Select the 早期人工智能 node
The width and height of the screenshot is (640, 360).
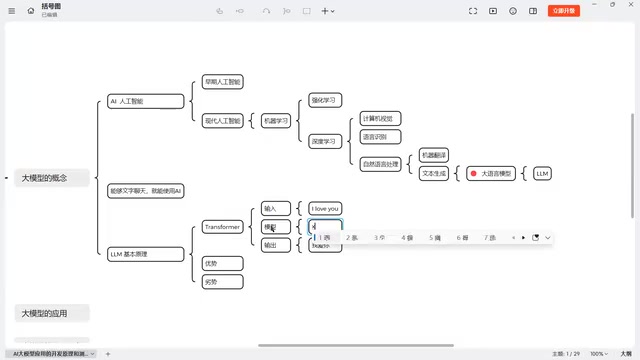(x=222, y=82)
